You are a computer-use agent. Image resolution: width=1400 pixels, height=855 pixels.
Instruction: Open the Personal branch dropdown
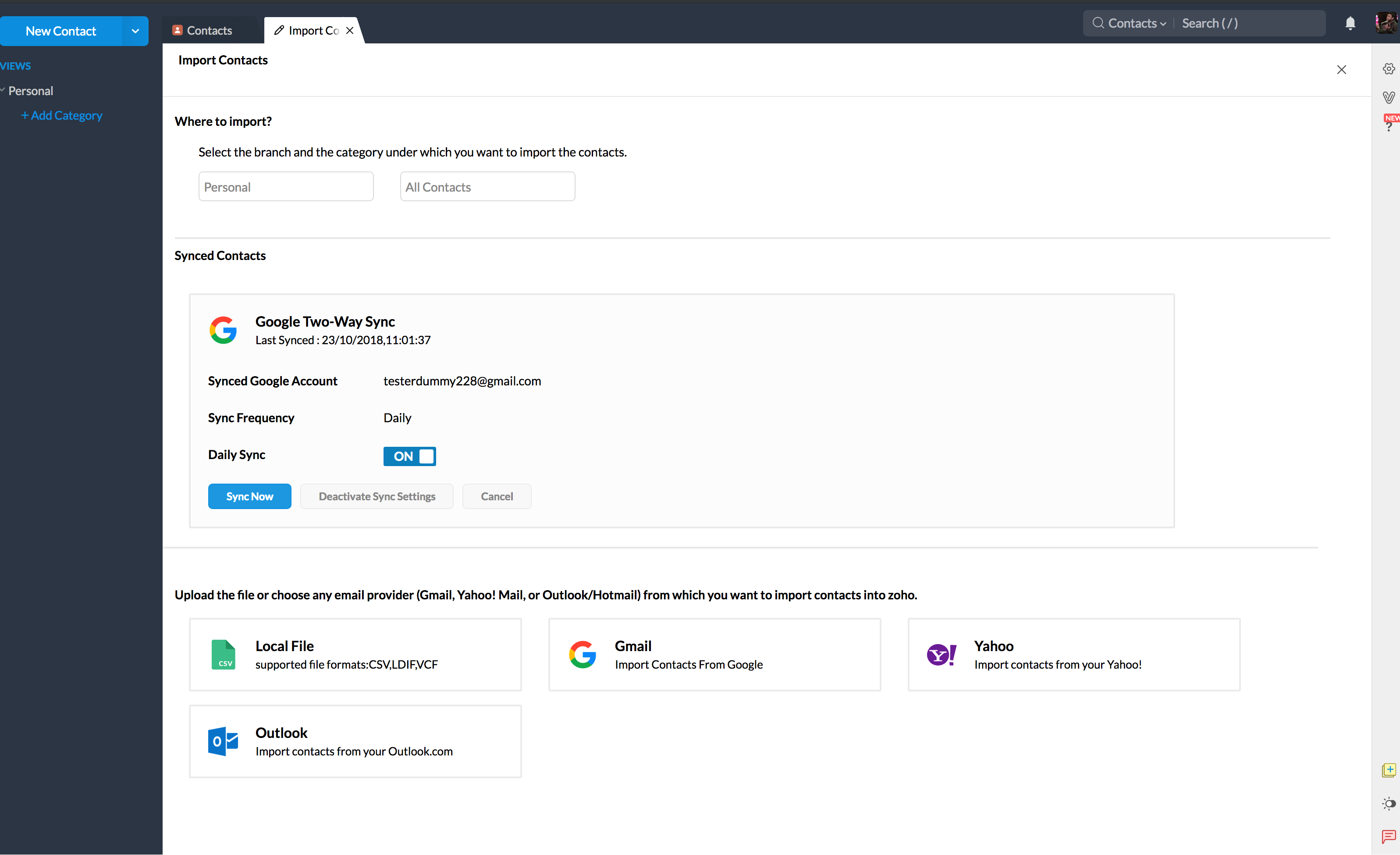[286, 186]
